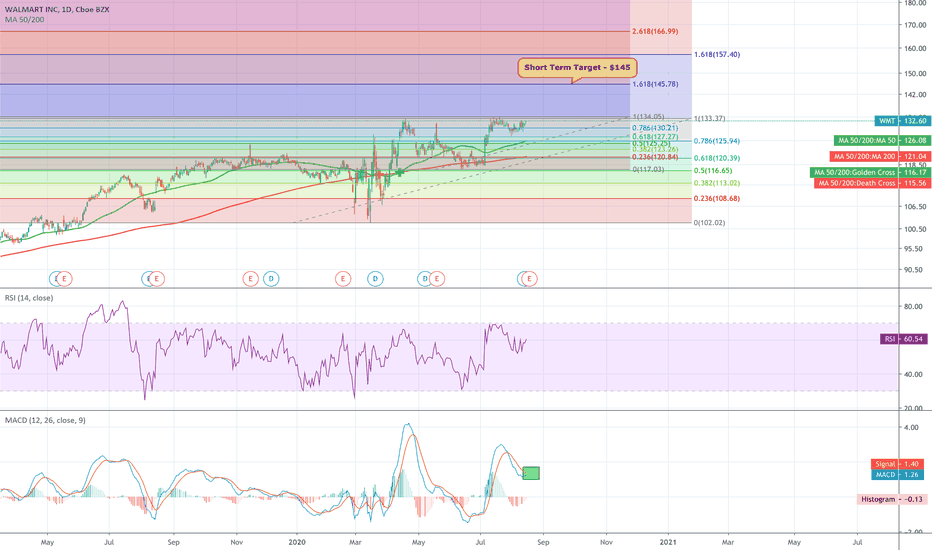Click the 4.00 level on the MACD axis
Screen dimensions: 932x550
[x=911, y=428]
